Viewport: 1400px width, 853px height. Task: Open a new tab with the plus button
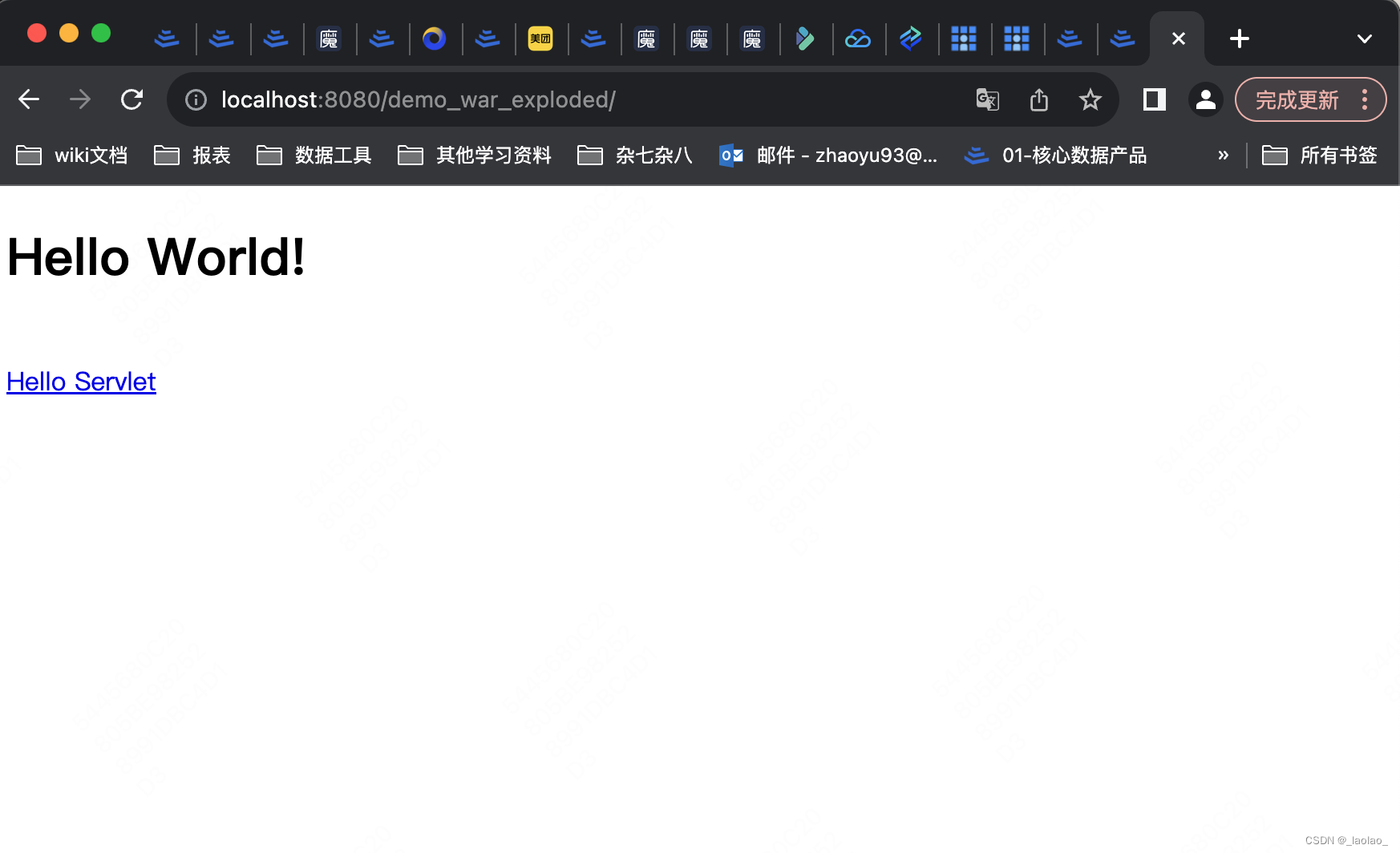click(1239, 38)
